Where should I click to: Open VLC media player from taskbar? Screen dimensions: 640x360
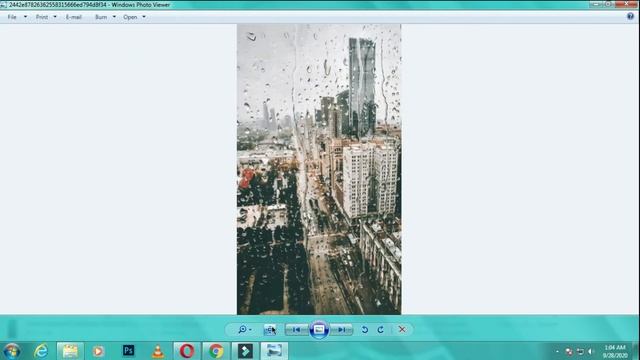pos(158,351)
